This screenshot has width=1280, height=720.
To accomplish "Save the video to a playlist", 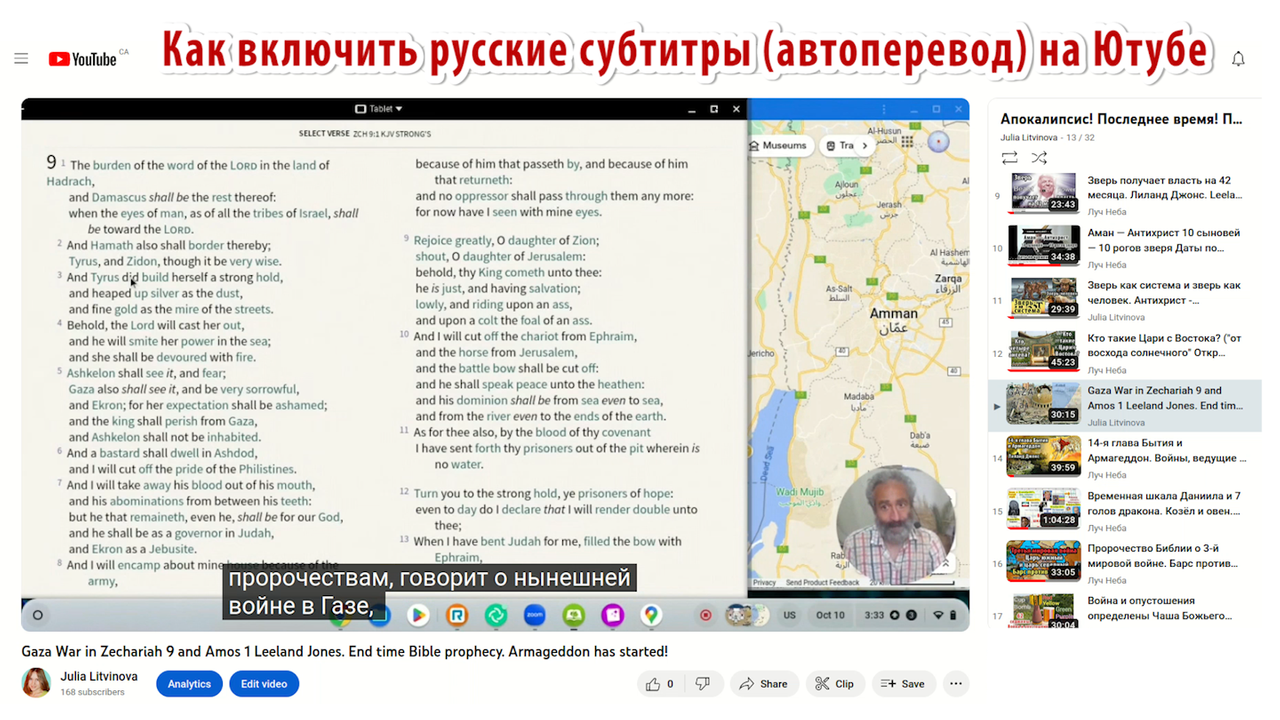I will (x=902, y=684).
